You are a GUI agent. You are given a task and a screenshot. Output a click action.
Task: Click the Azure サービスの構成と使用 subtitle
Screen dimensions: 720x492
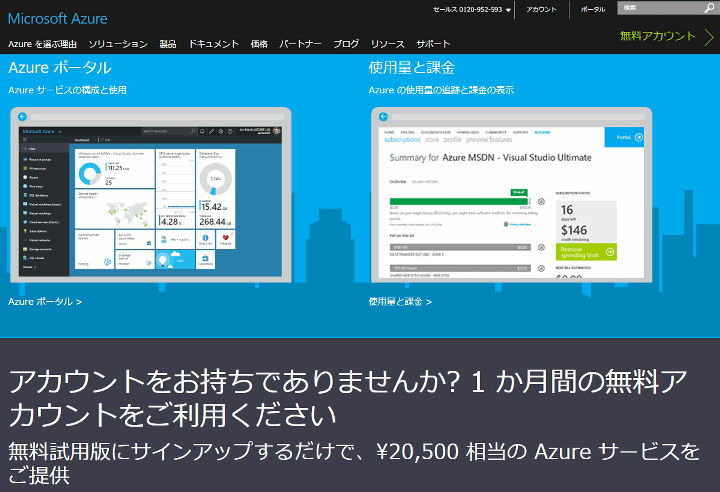tap(67, 90)
